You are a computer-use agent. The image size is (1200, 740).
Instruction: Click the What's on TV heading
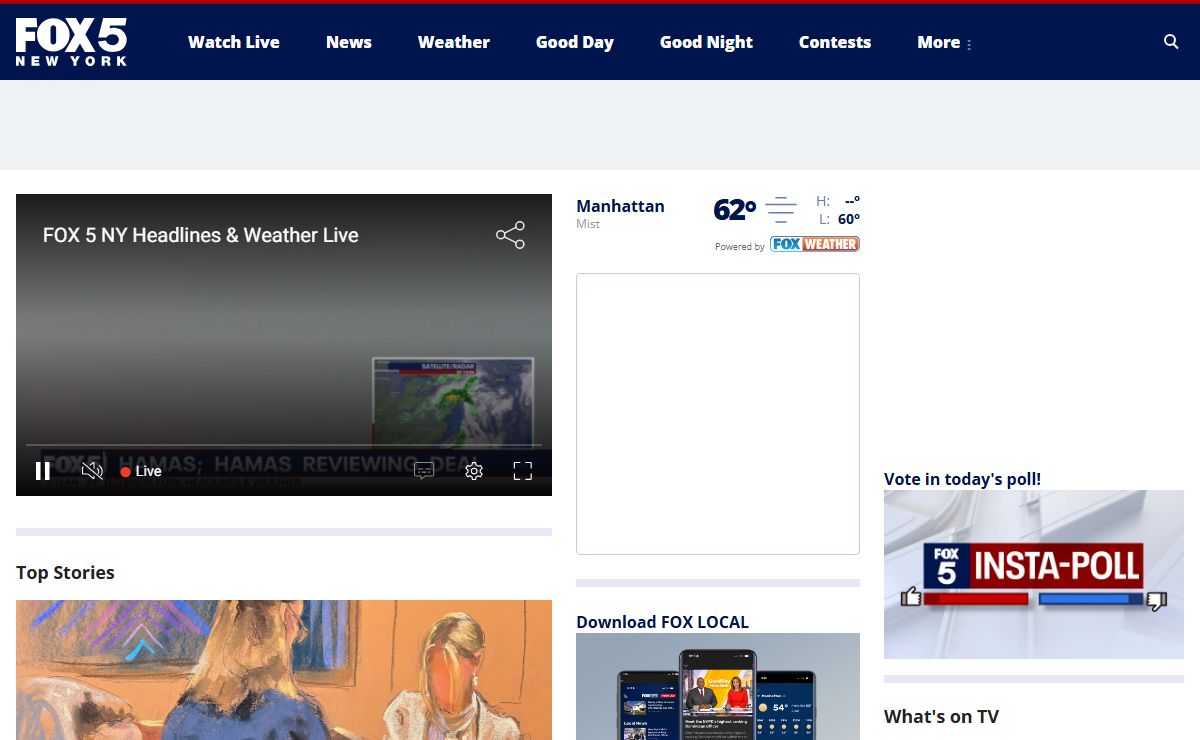[x=941, y=716]
